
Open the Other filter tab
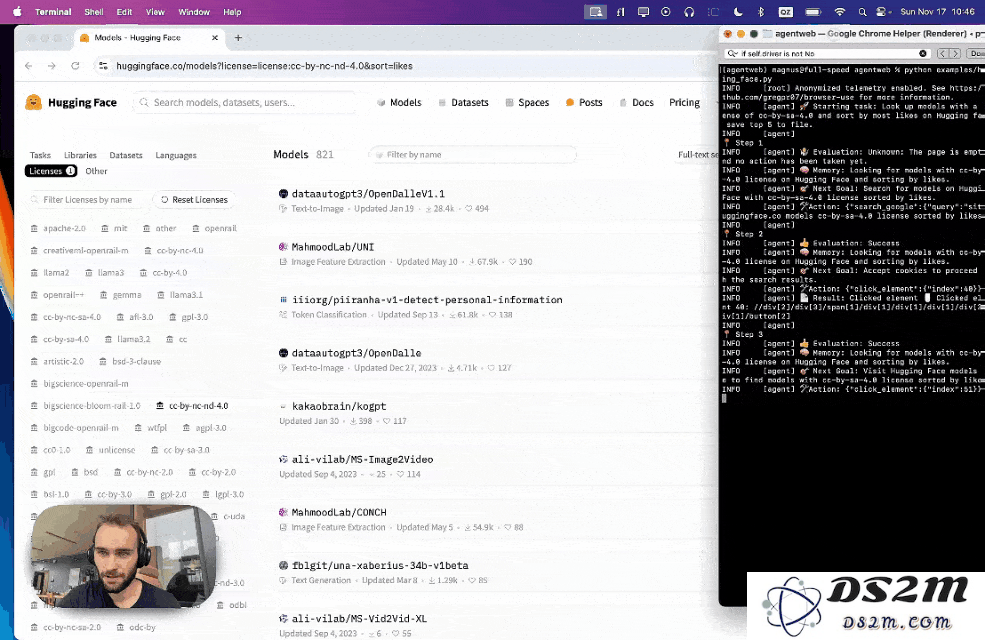point(96,171)
